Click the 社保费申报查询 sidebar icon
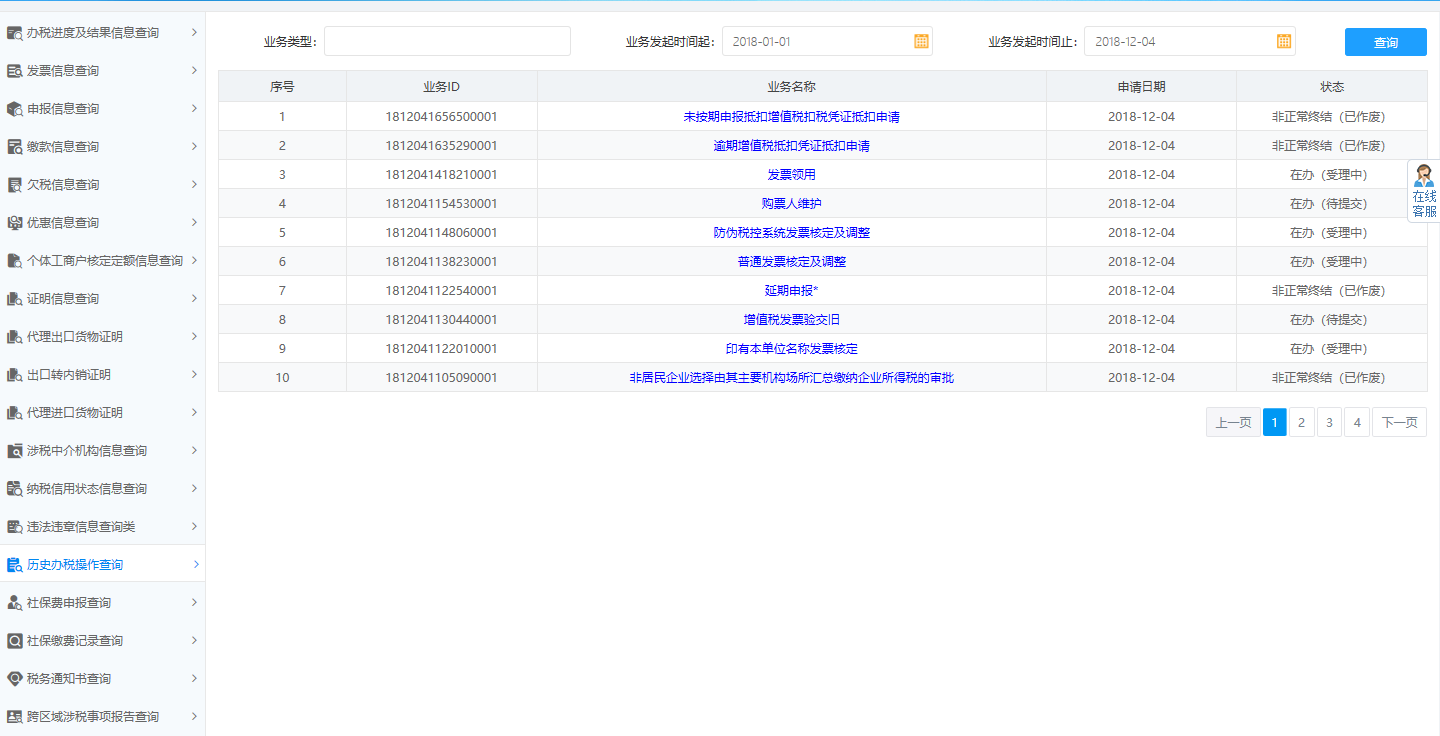This screenshot has height=736, width=1440. [x=14, y=601]
